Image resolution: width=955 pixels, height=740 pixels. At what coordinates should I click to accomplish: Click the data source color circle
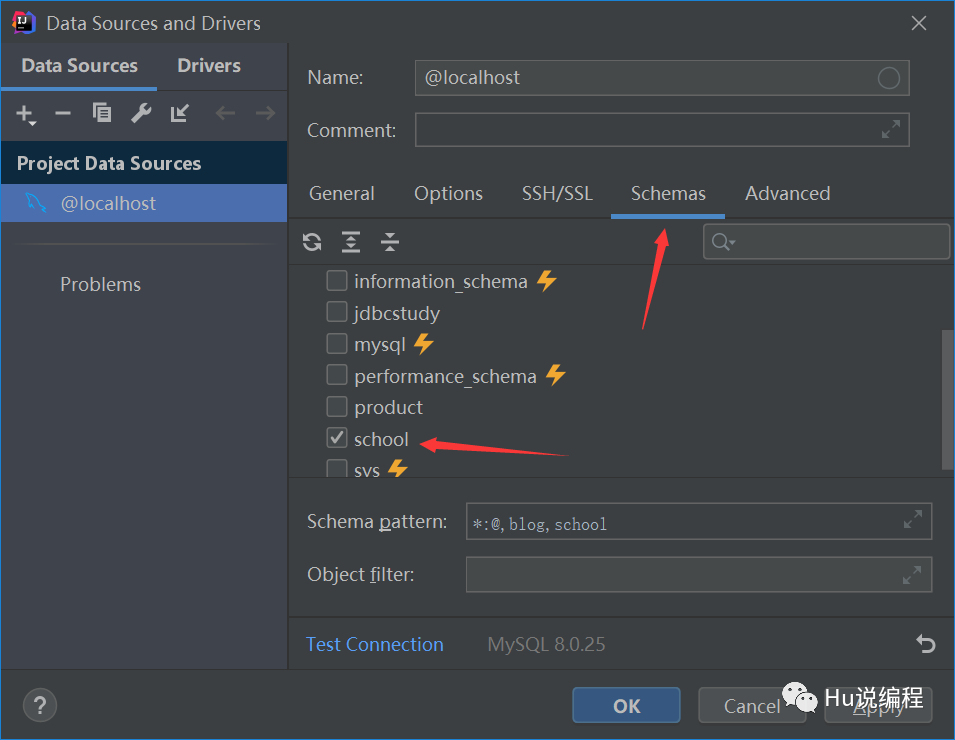(x=888, y=78)
